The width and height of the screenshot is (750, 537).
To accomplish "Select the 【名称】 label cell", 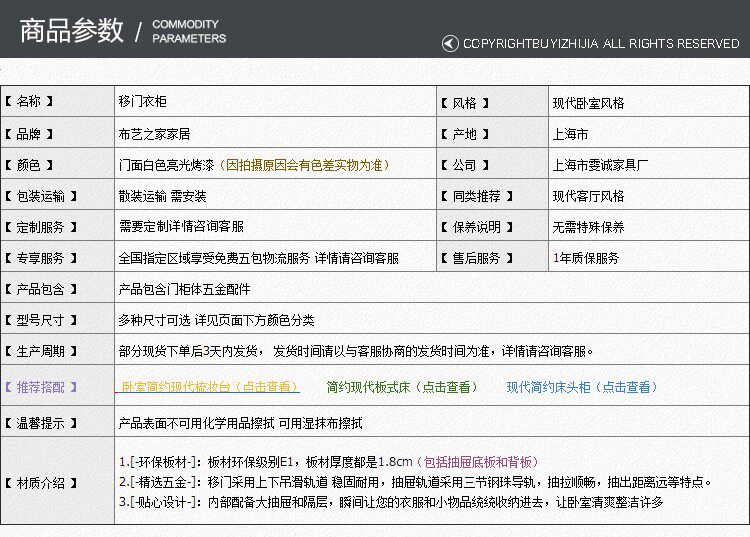I will [57, 101].
